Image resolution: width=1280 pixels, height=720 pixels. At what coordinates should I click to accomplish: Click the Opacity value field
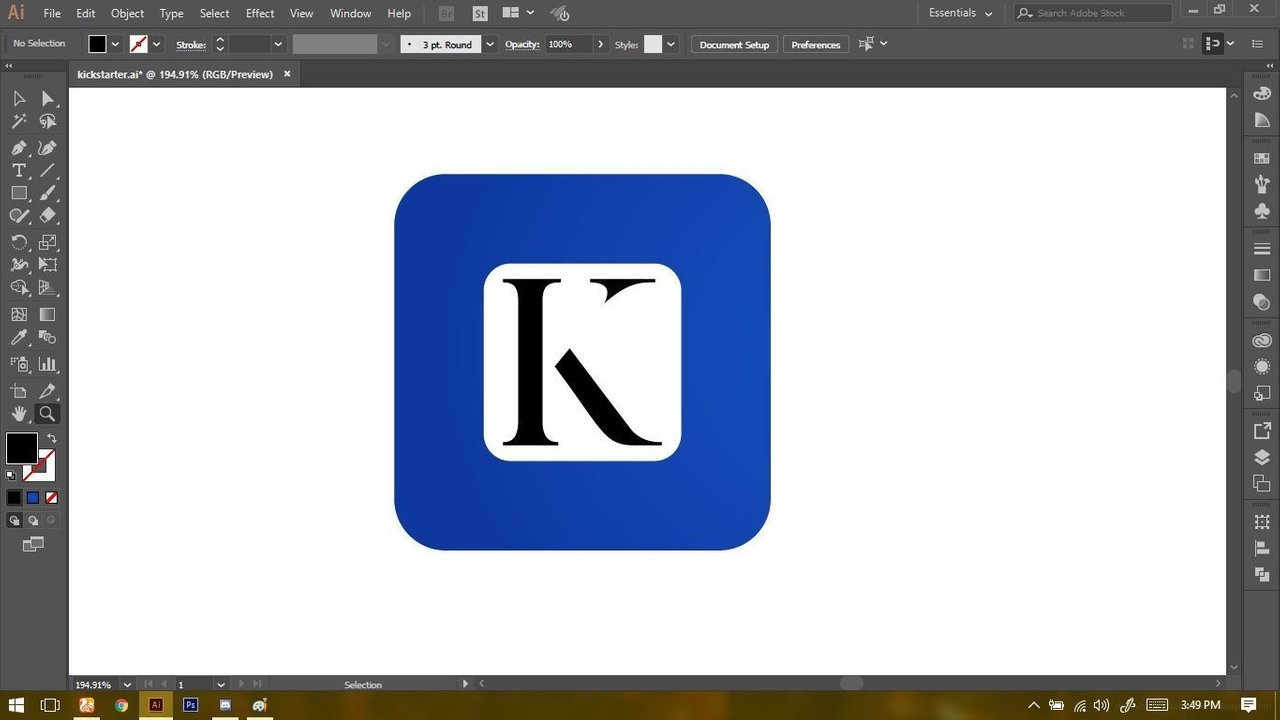tap(568, 44)
